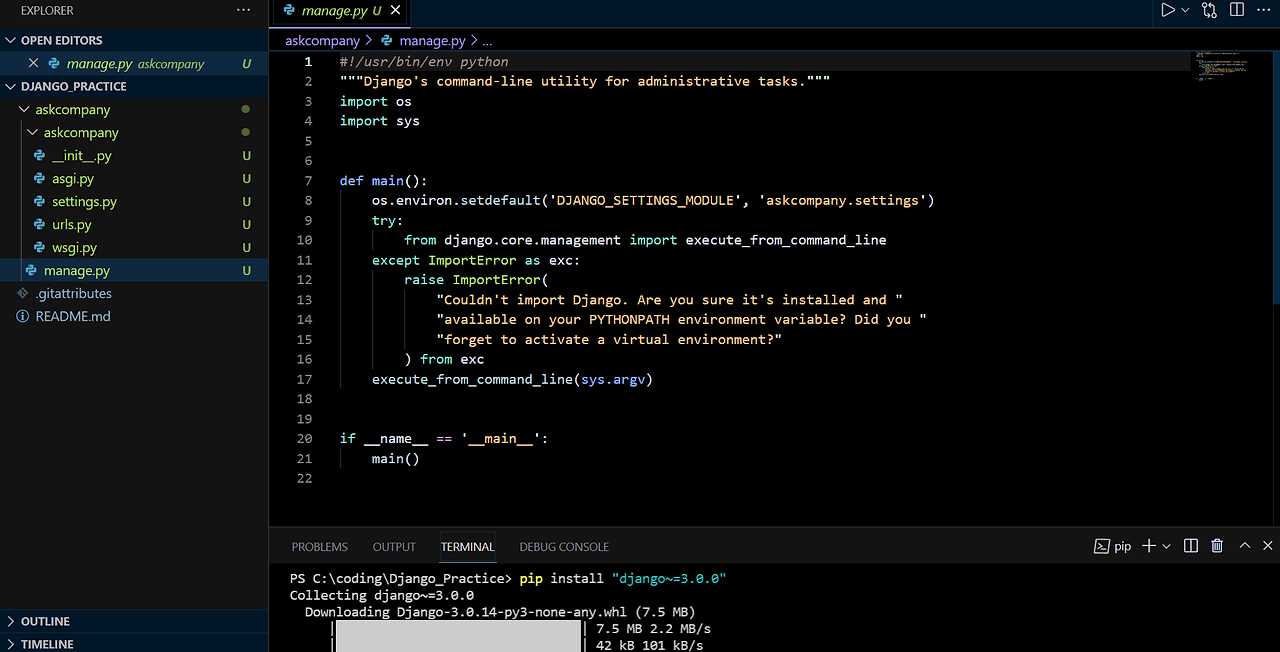Click the EXPLORER sidebar title
This screenshot has height=652, width=1280.
[x=47, y=10]
